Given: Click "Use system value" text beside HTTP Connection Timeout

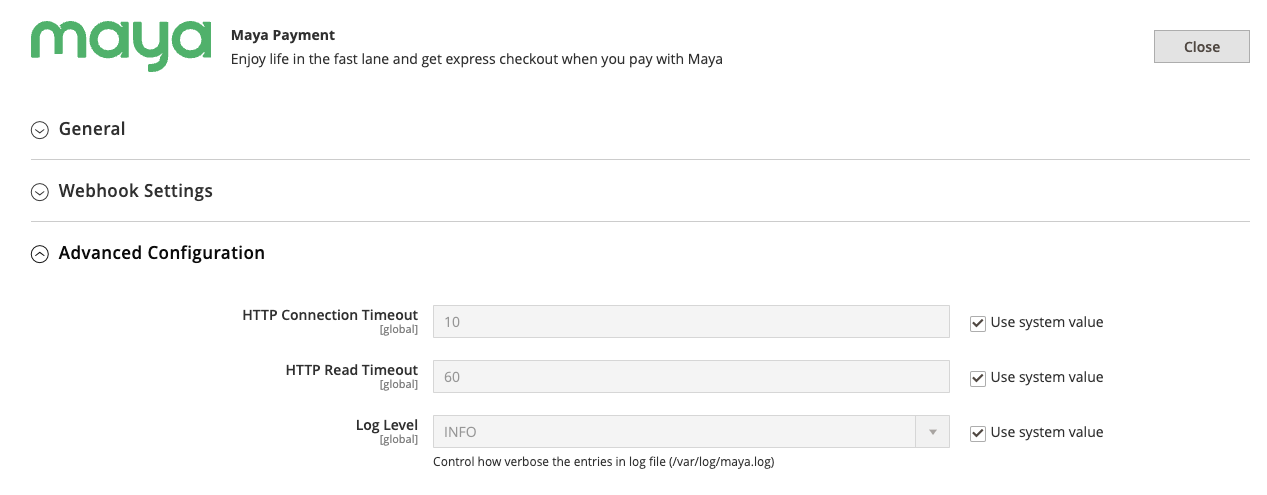Looking at the screenshot, I should click(x=1047, y=322).
